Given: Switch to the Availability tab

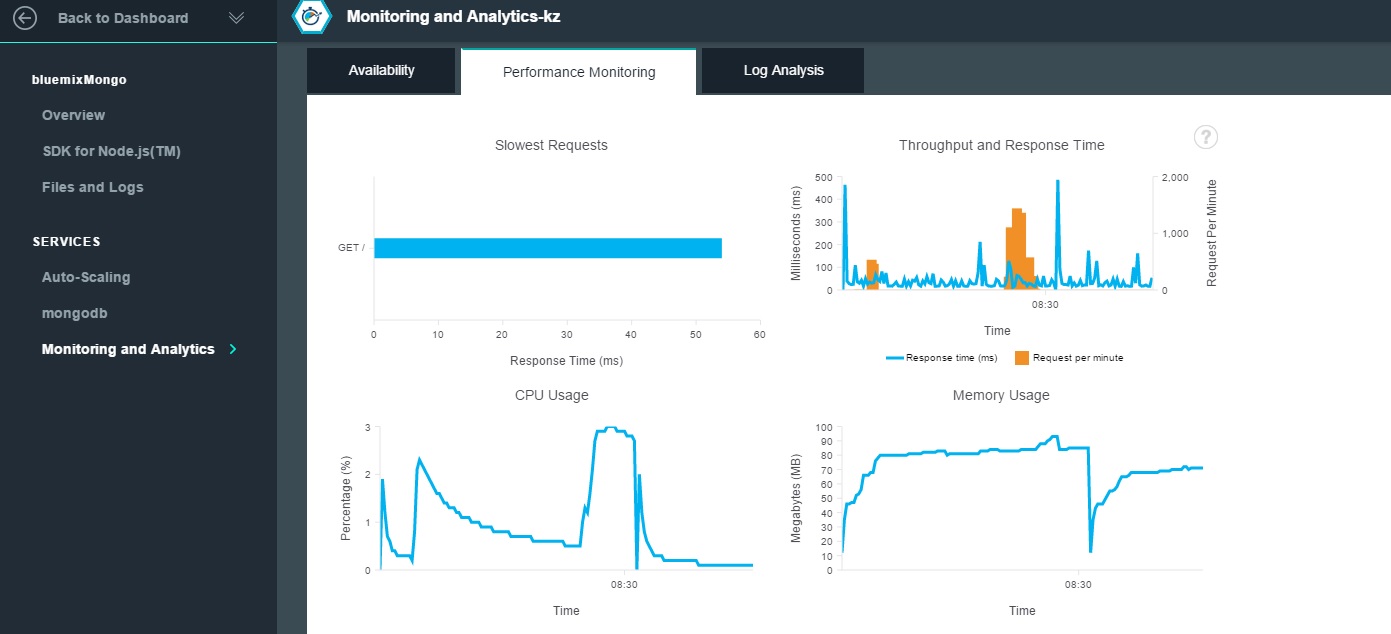Looking at the screenshot, I should pyautogui.click(x=381, y=71).
